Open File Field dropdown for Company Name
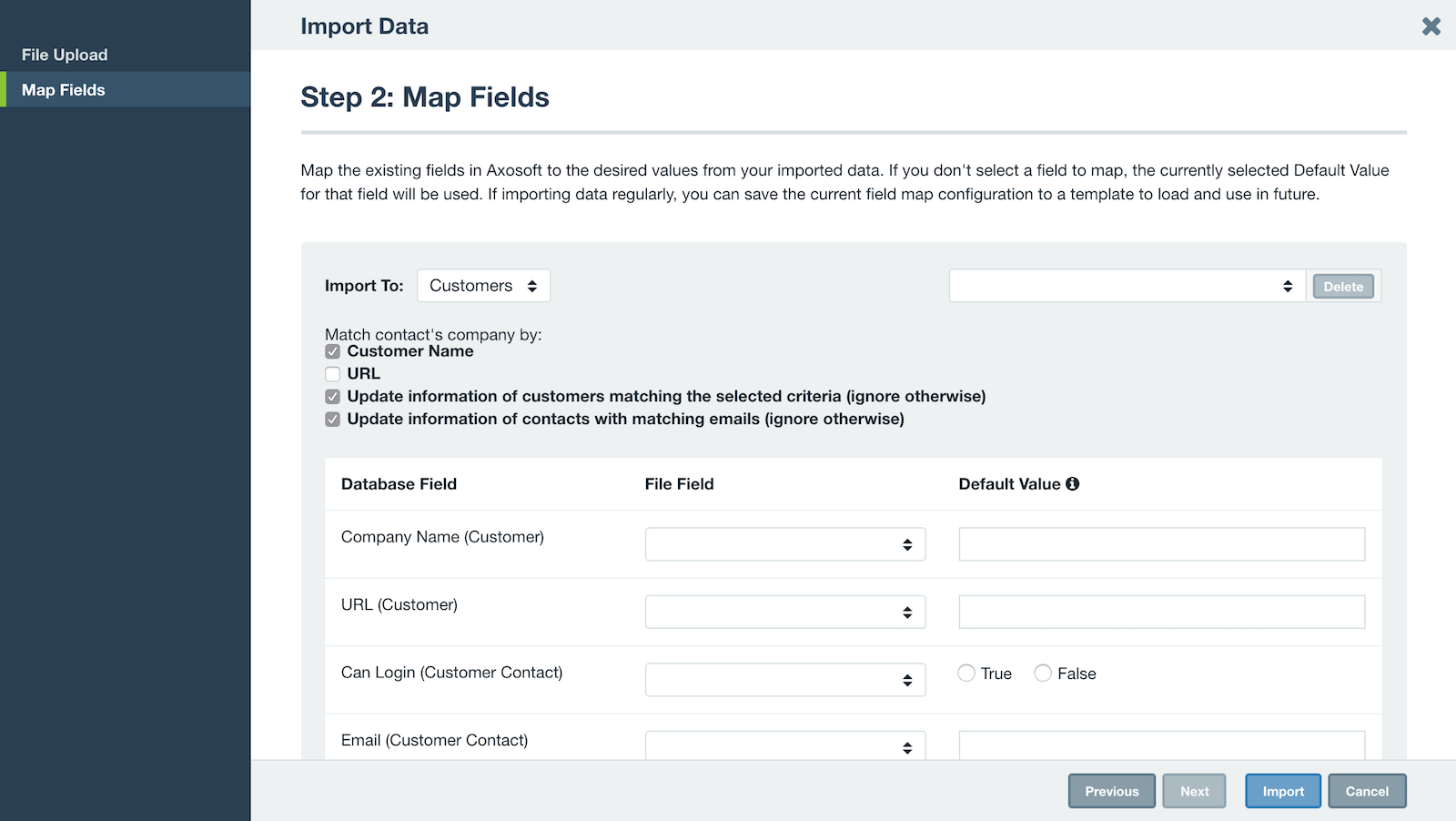The image size is (1456, 821). [785, 544]
